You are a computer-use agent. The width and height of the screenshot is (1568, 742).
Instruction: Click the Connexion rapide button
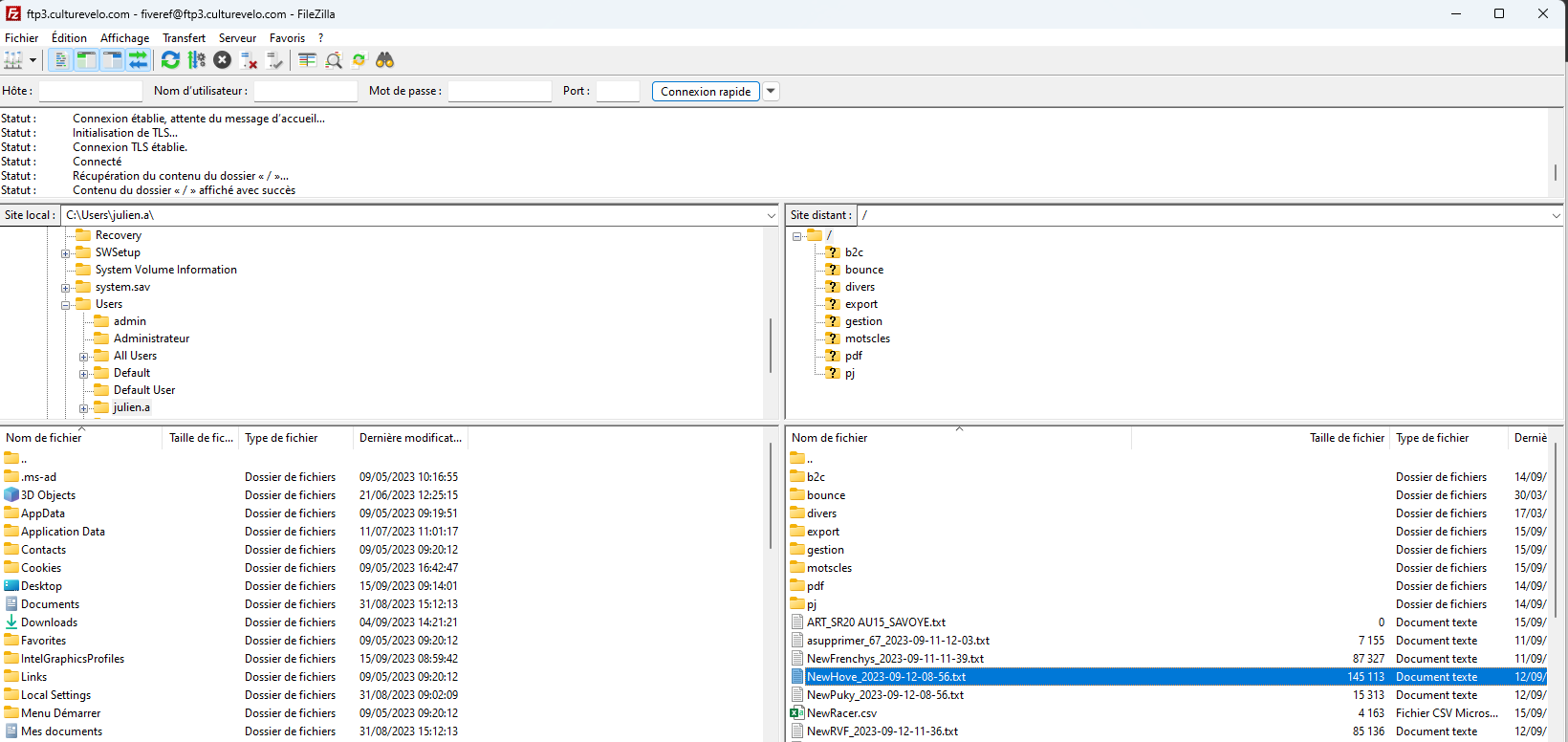tap(706, 91)
